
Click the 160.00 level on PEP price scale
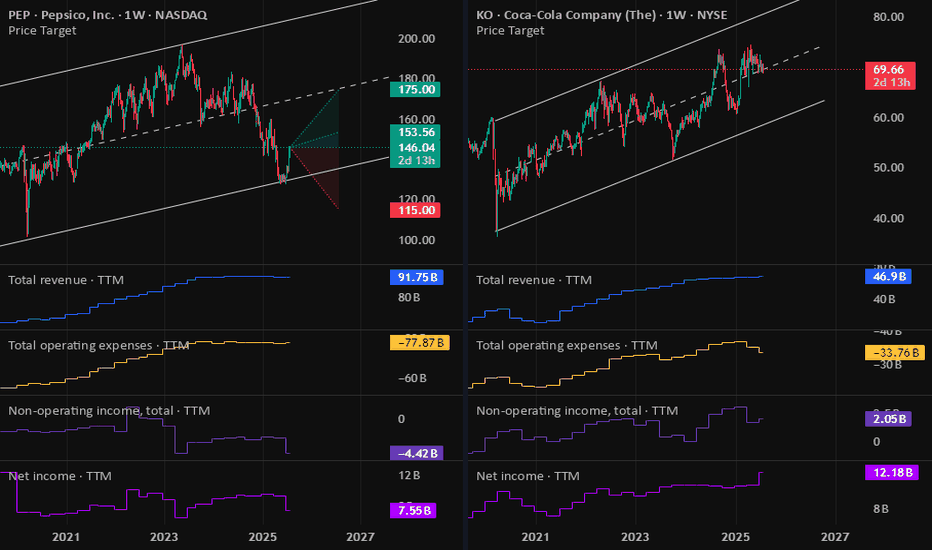416,119
